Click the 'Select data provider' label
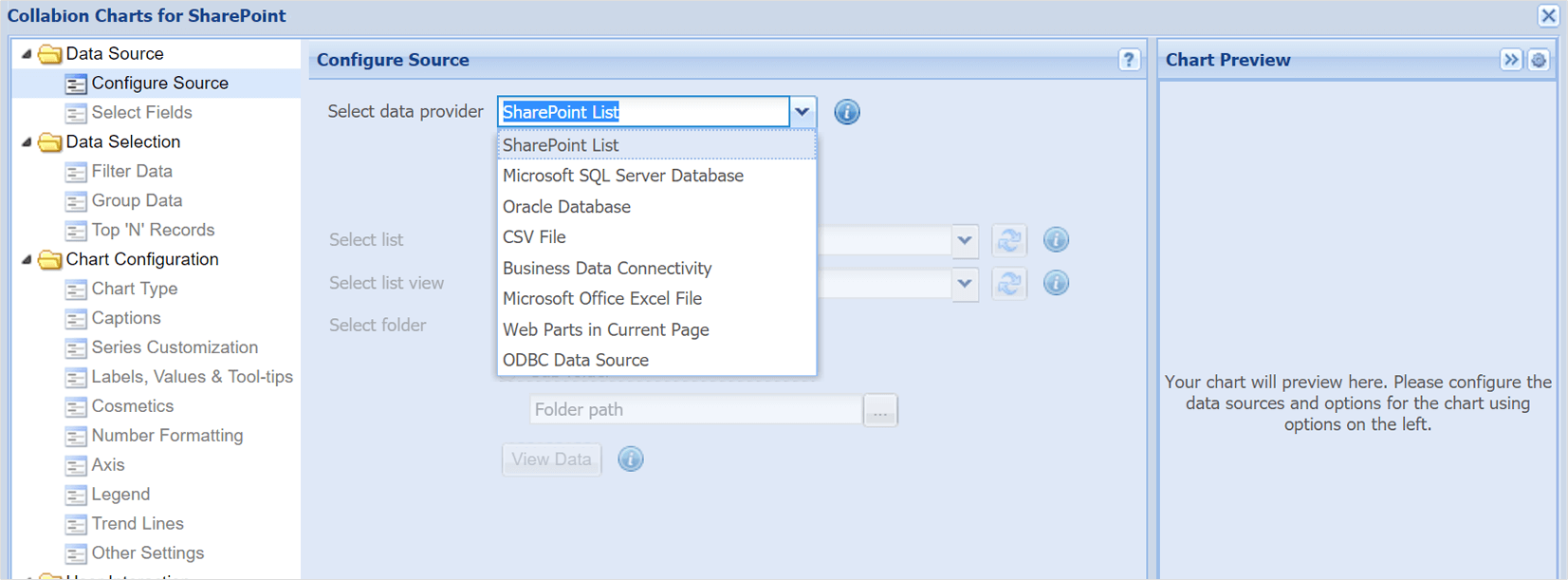This screenshot has width=1568, height=580. point(405,112)
